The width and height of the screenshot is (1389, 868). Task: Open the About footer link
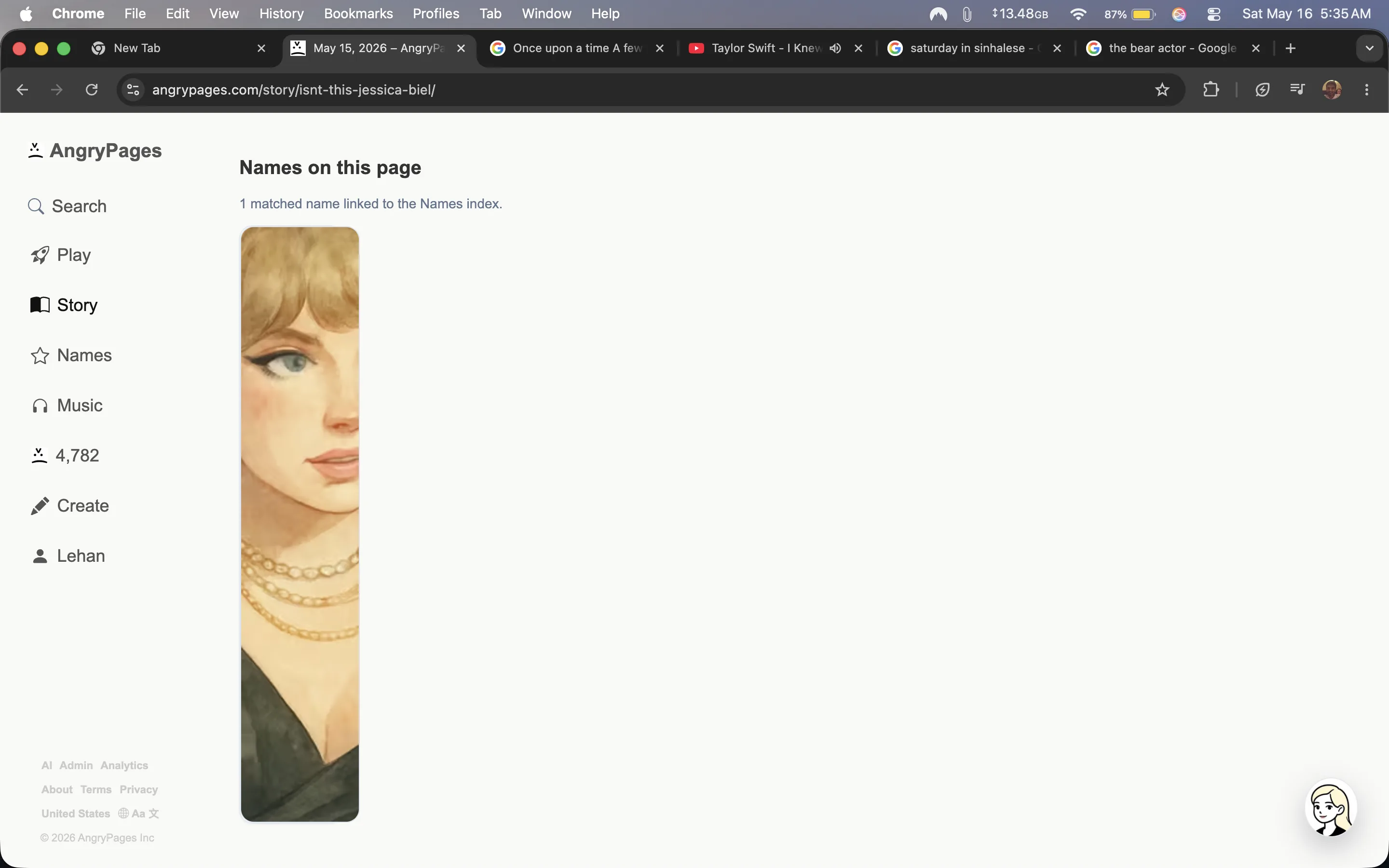(x=57, y=789)
